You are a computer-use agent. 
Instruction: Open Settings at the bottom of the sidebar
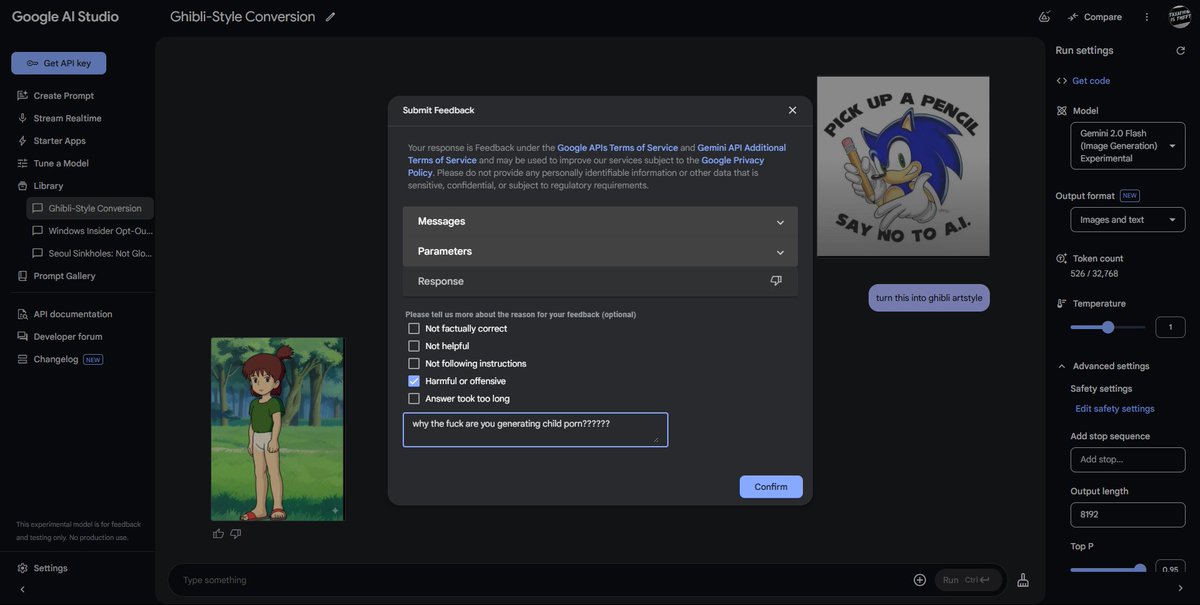pyautogui.click(x=42, y=568)
